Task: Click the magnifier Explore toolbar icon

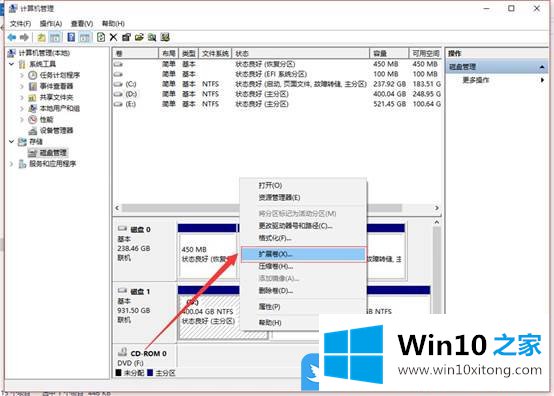Action: pyautogui.click(x=152, y=37)
